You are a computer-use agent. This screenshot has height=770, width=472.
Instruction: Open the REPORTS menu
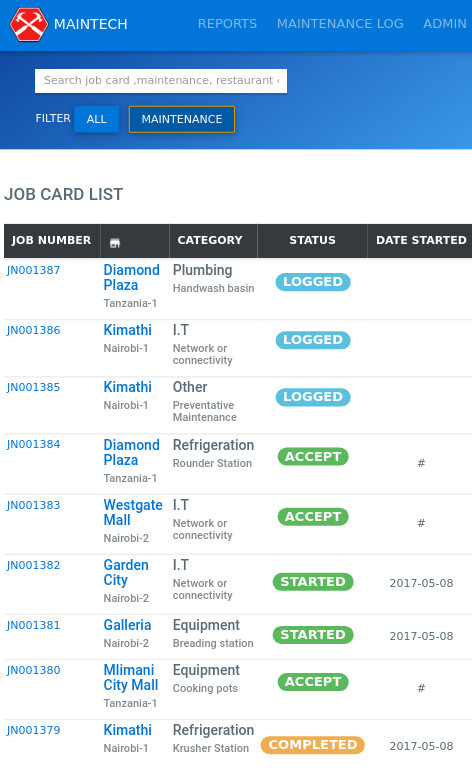pos(227,24)
